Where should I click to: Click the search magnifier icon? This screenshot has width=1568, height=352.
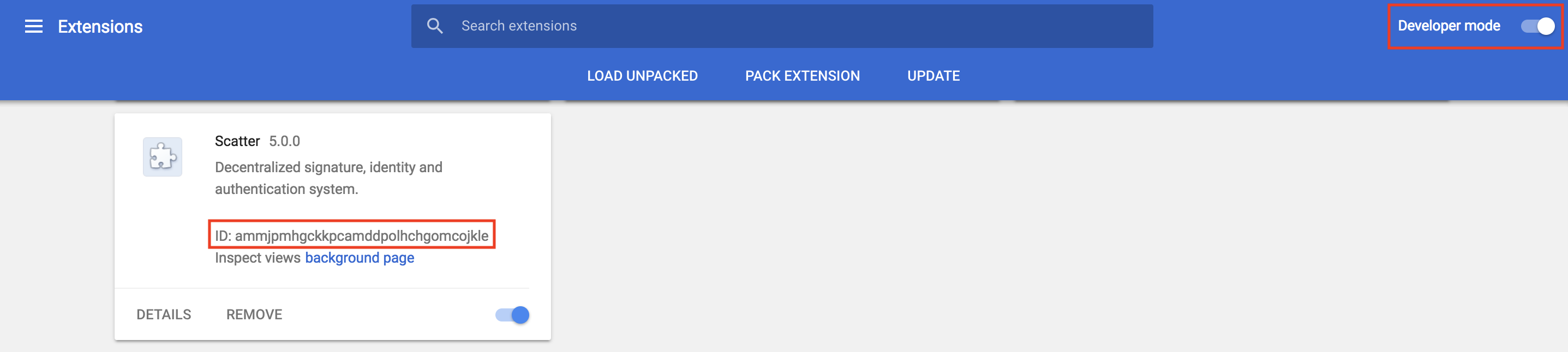click(x=435, y=26)
